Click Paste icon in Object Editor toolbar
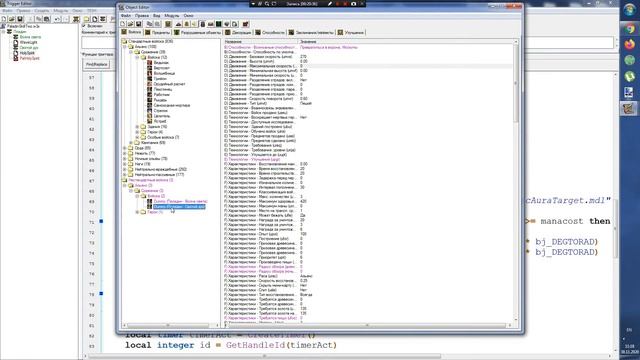 158,24
